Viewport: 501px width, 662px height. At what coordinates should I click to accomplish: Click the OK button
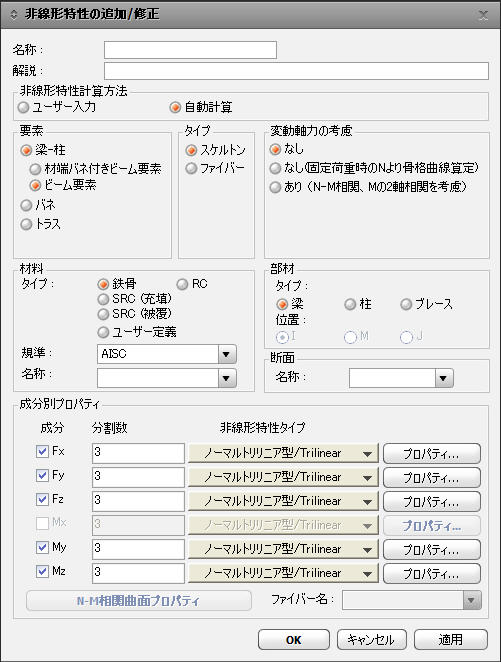tap(294, 640)
